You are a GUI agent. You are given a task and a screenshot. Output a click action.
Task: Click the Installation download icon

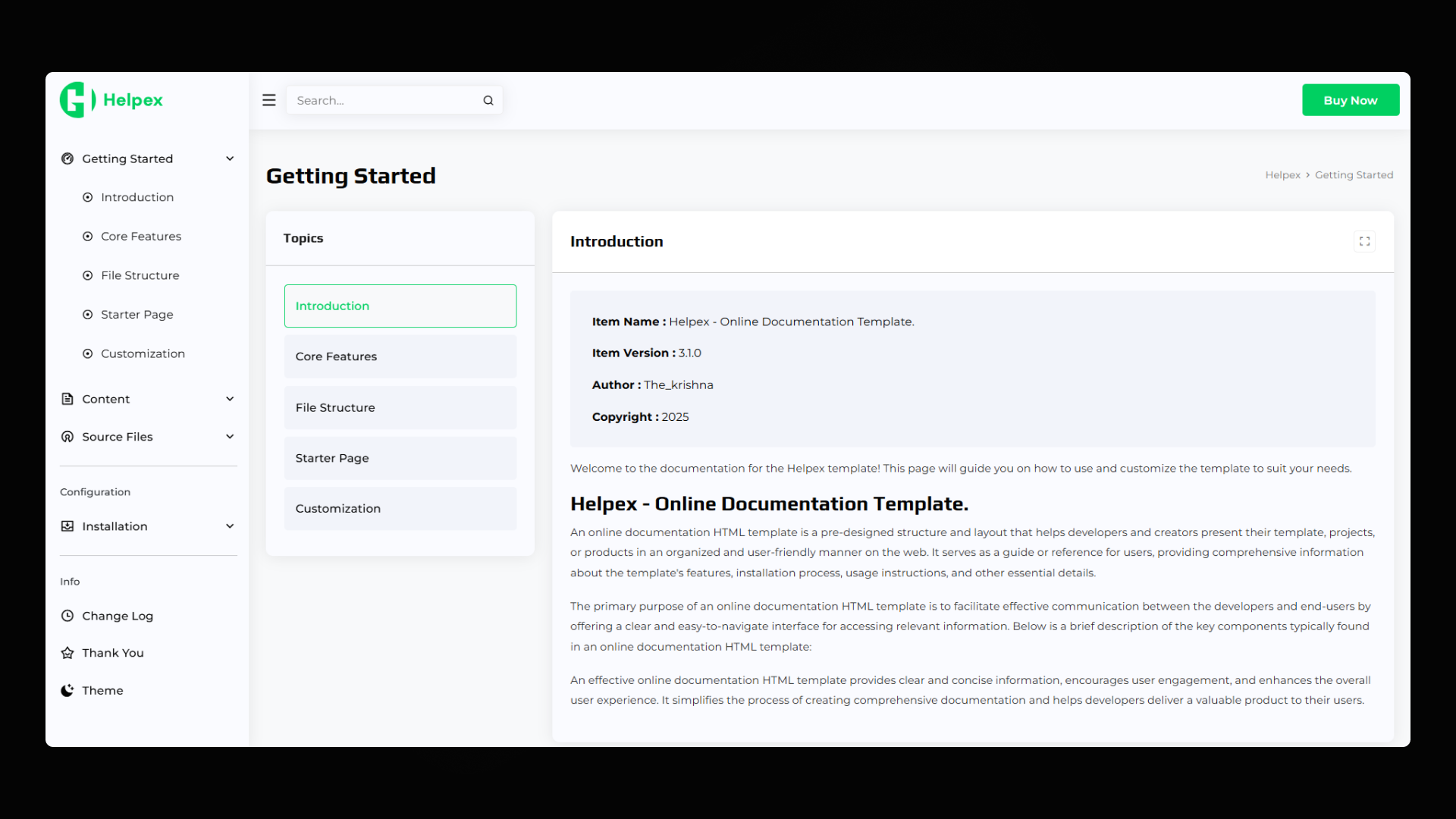(67, 526)
